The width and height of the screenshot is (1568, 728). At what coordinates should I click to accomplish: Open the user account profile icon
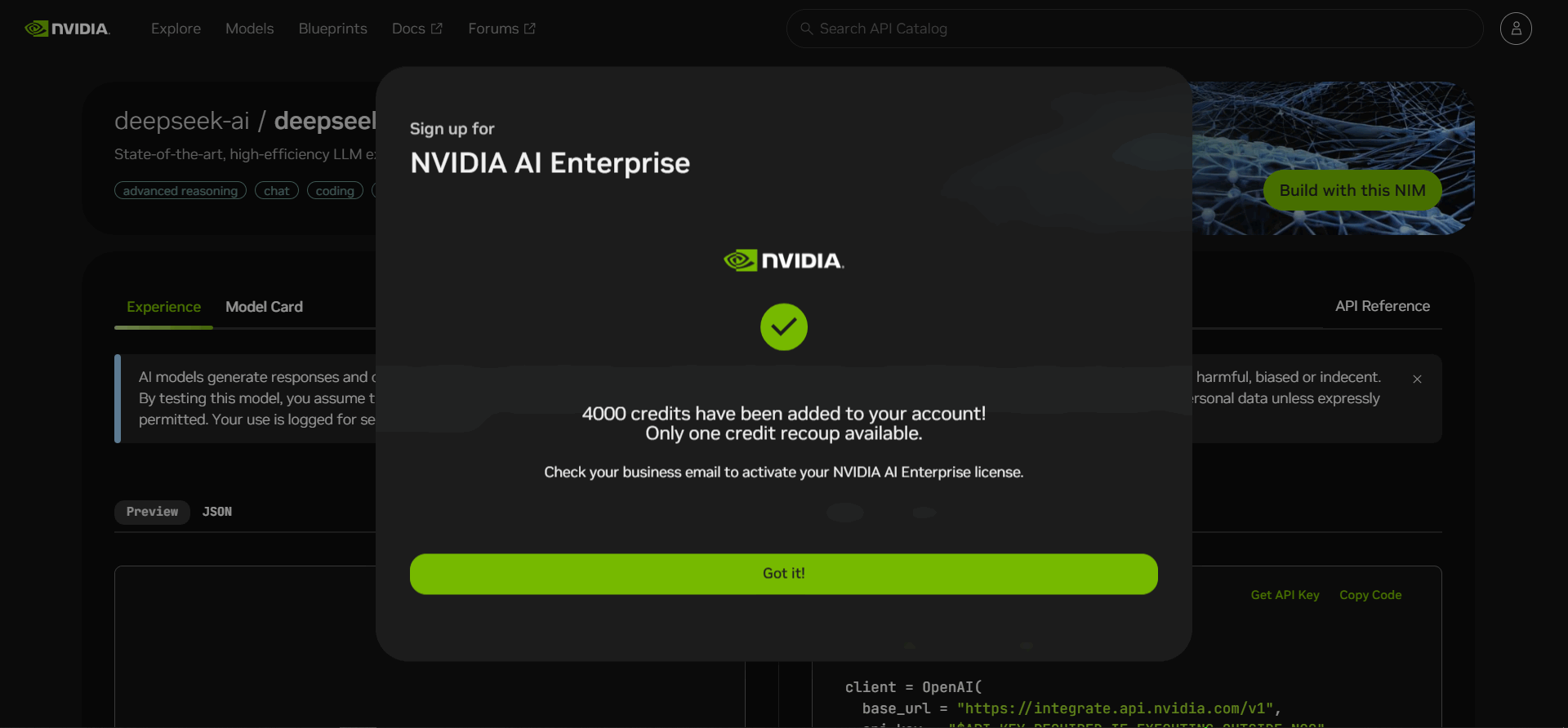tap(1516, 29)
